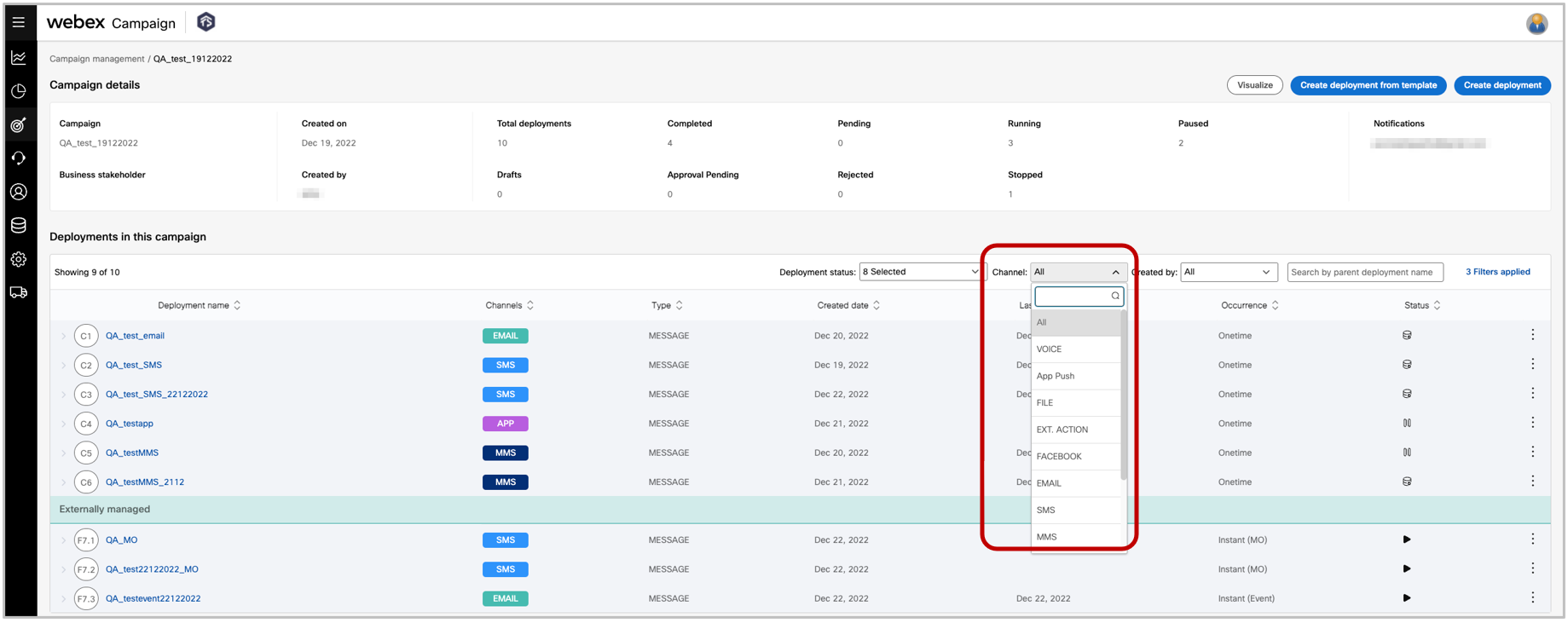1568x623 pixels.
Task: Select MMS channel option
Action: click(1076, 537)
